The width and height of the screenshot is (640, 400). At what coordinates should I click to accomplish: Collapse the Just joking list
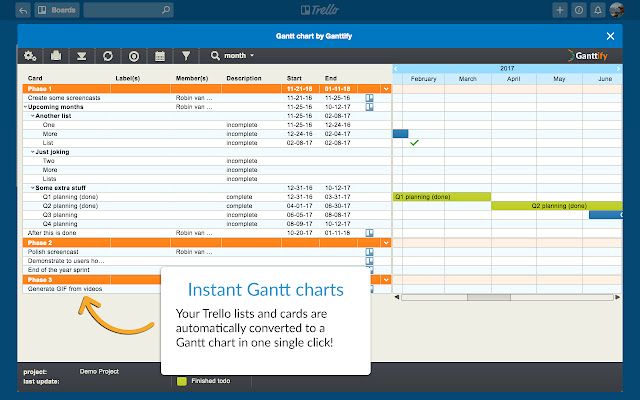pyautogui.click(x=31, y=152)
